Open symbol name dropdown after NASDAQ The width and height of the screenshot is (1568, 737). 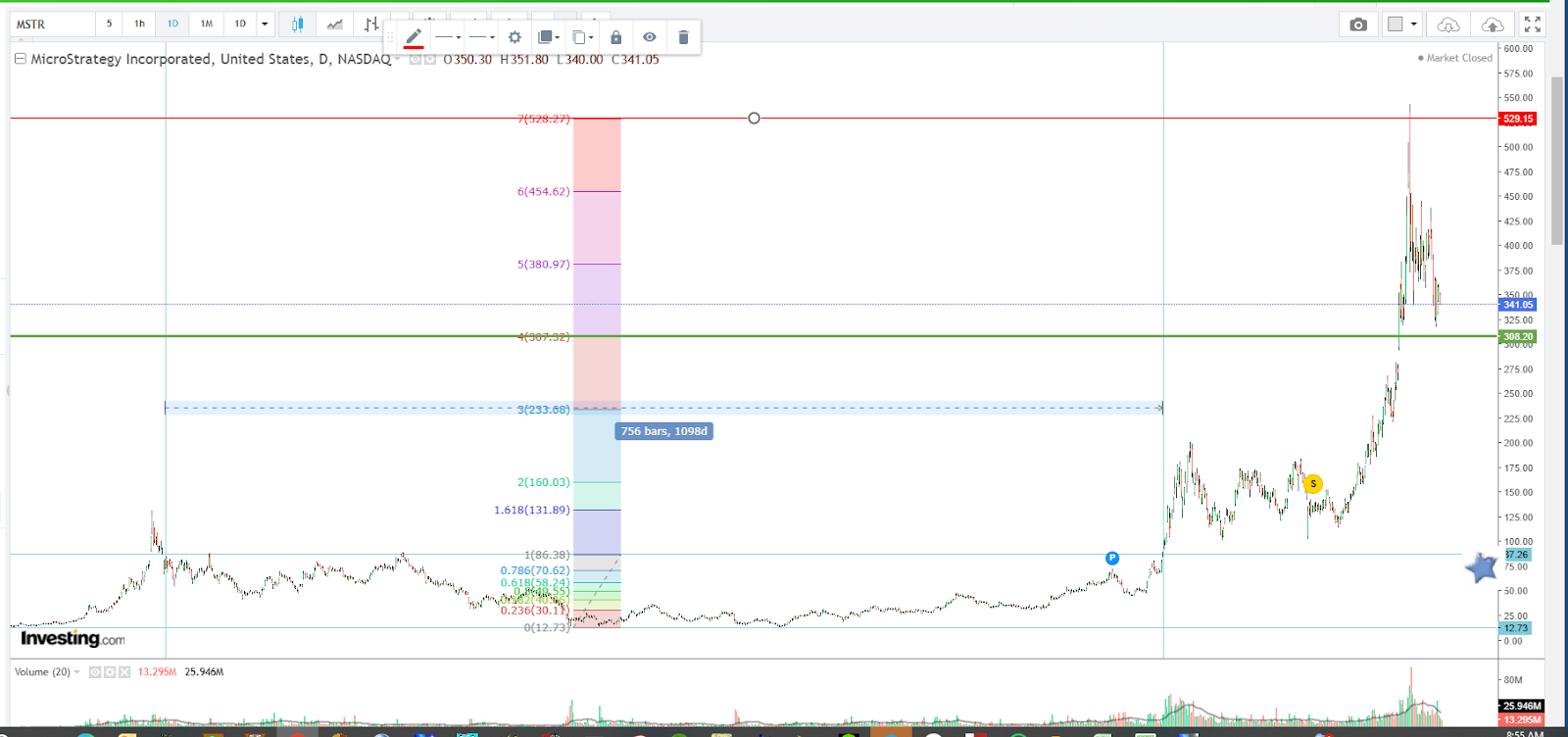398,60
